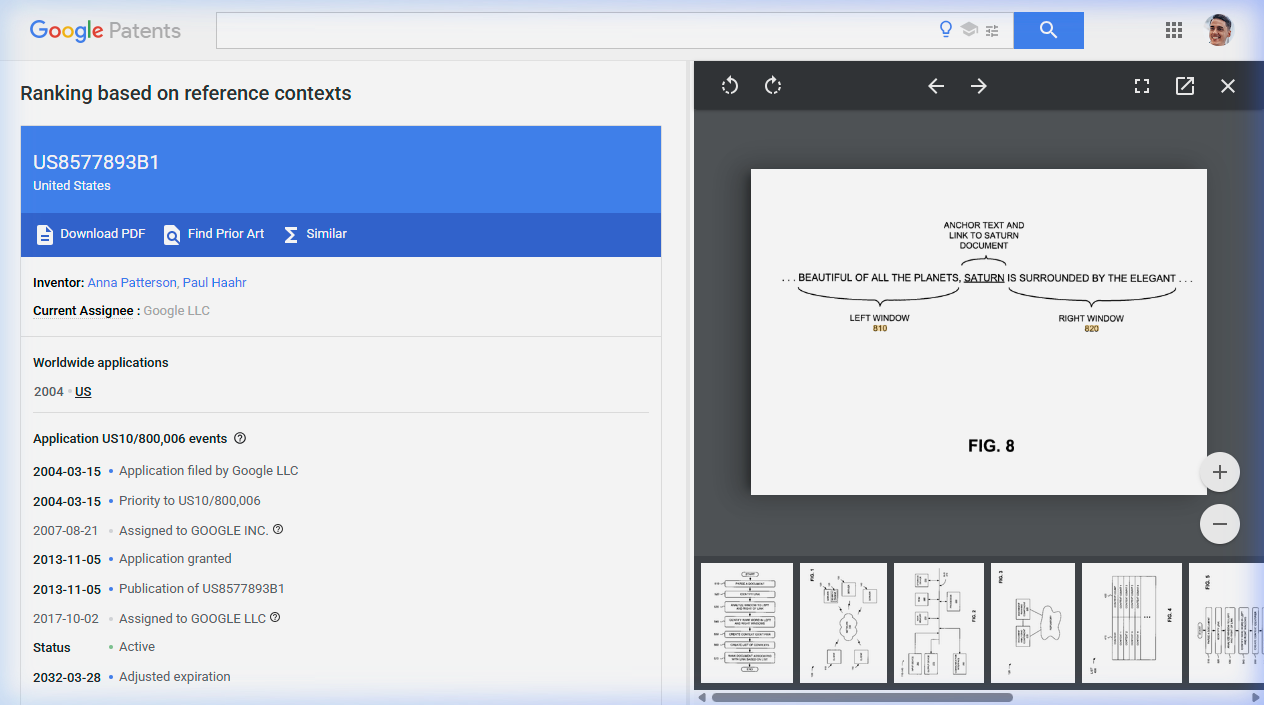The width and height of the screenshot is (1264, 705).
Task: Select the FIG. 4 thumbnail
Action: coord(1132,623)
